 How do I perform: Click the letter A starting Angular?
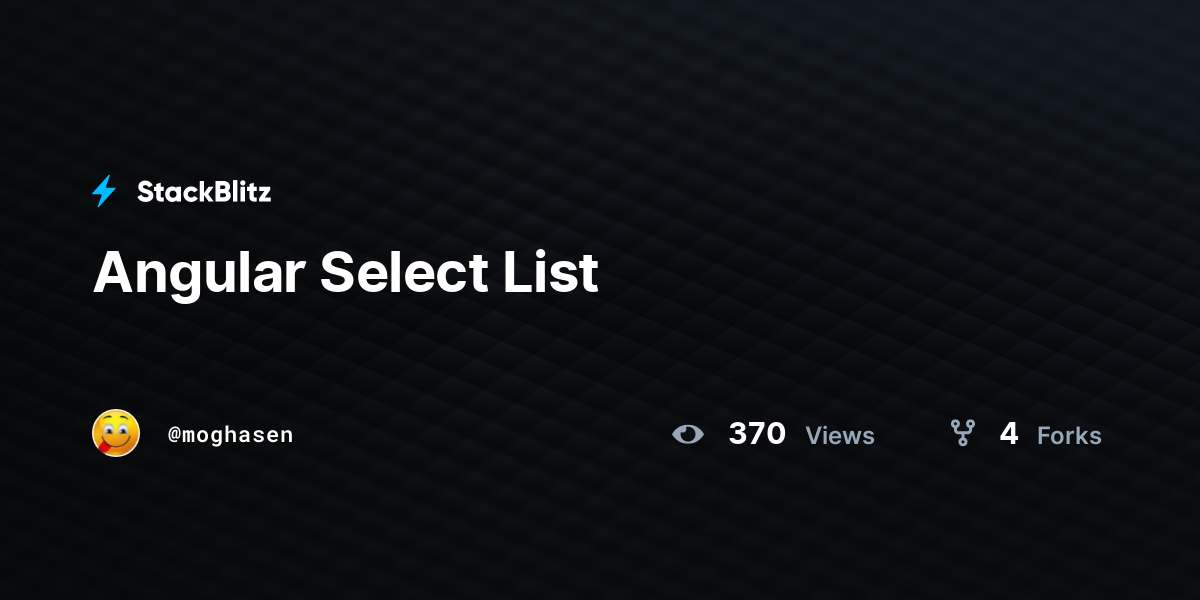click(x=113, y=271)
